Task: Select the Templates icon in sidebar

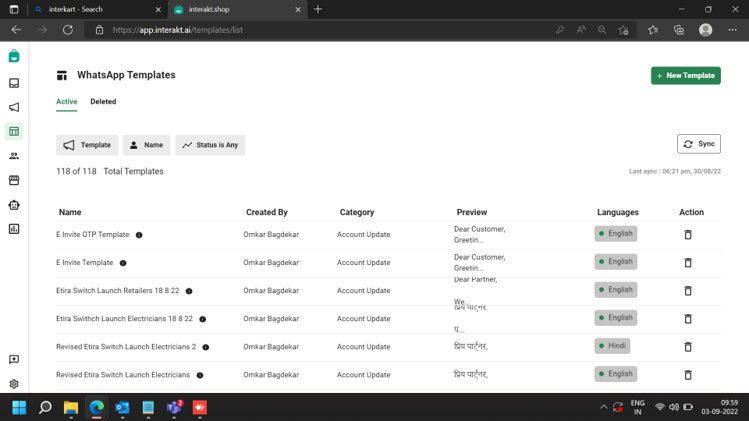Action: (x=14, y=131)
